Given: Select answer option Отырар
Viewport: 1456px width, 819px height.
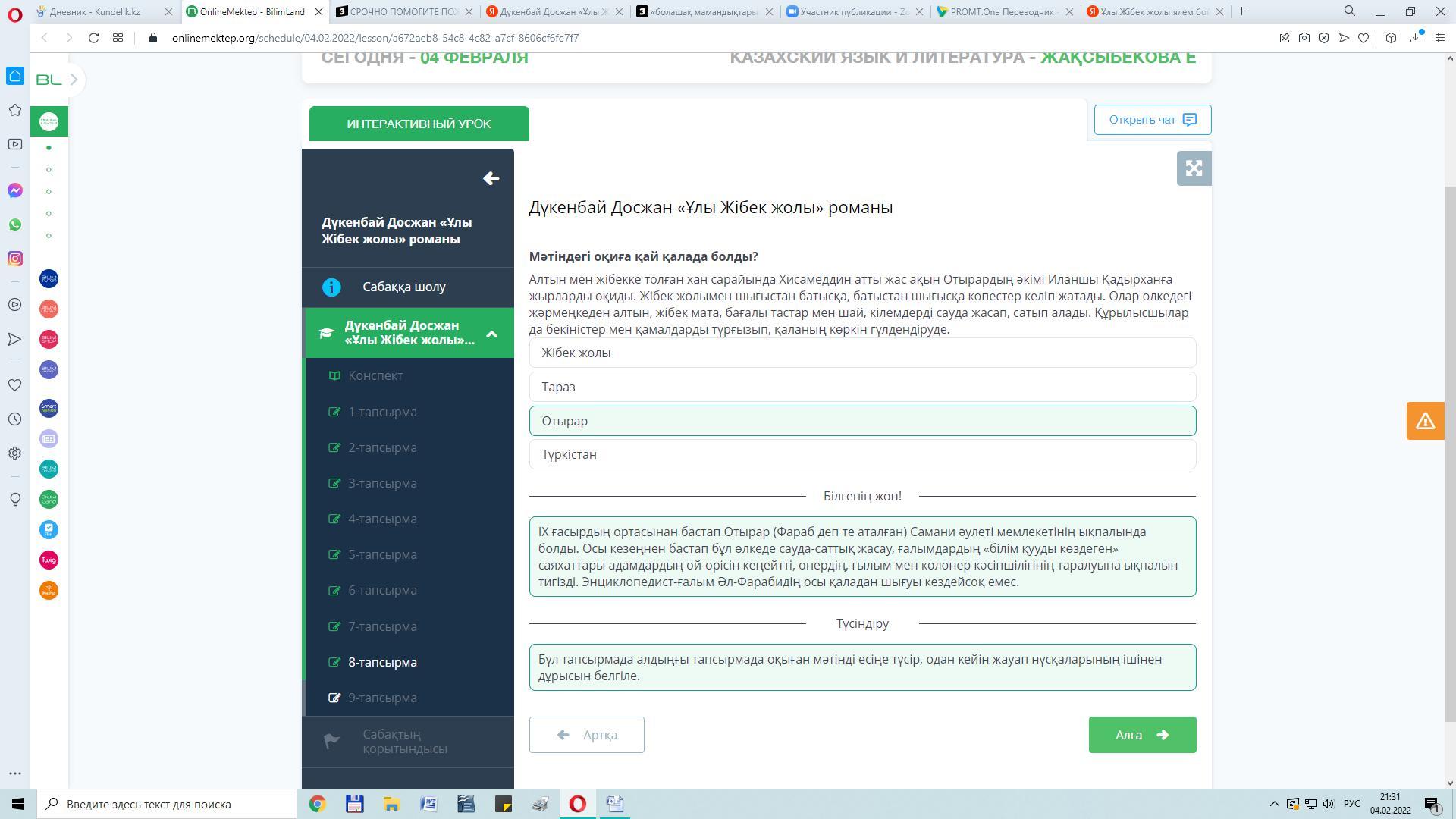Looking at the screenshot, I should pyautogui.click(x=862, y=421).
